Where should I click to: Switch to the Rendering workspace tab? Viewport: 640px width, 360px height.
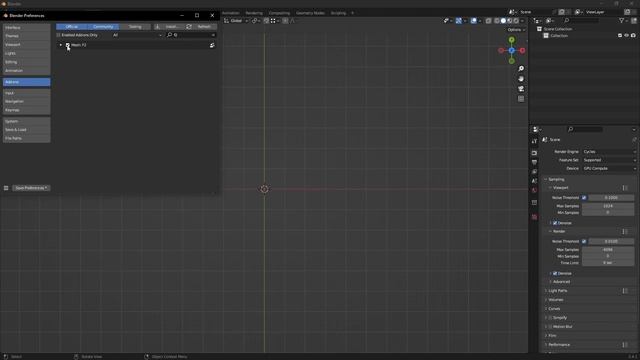pyautogui.click(x=254, y=13)
